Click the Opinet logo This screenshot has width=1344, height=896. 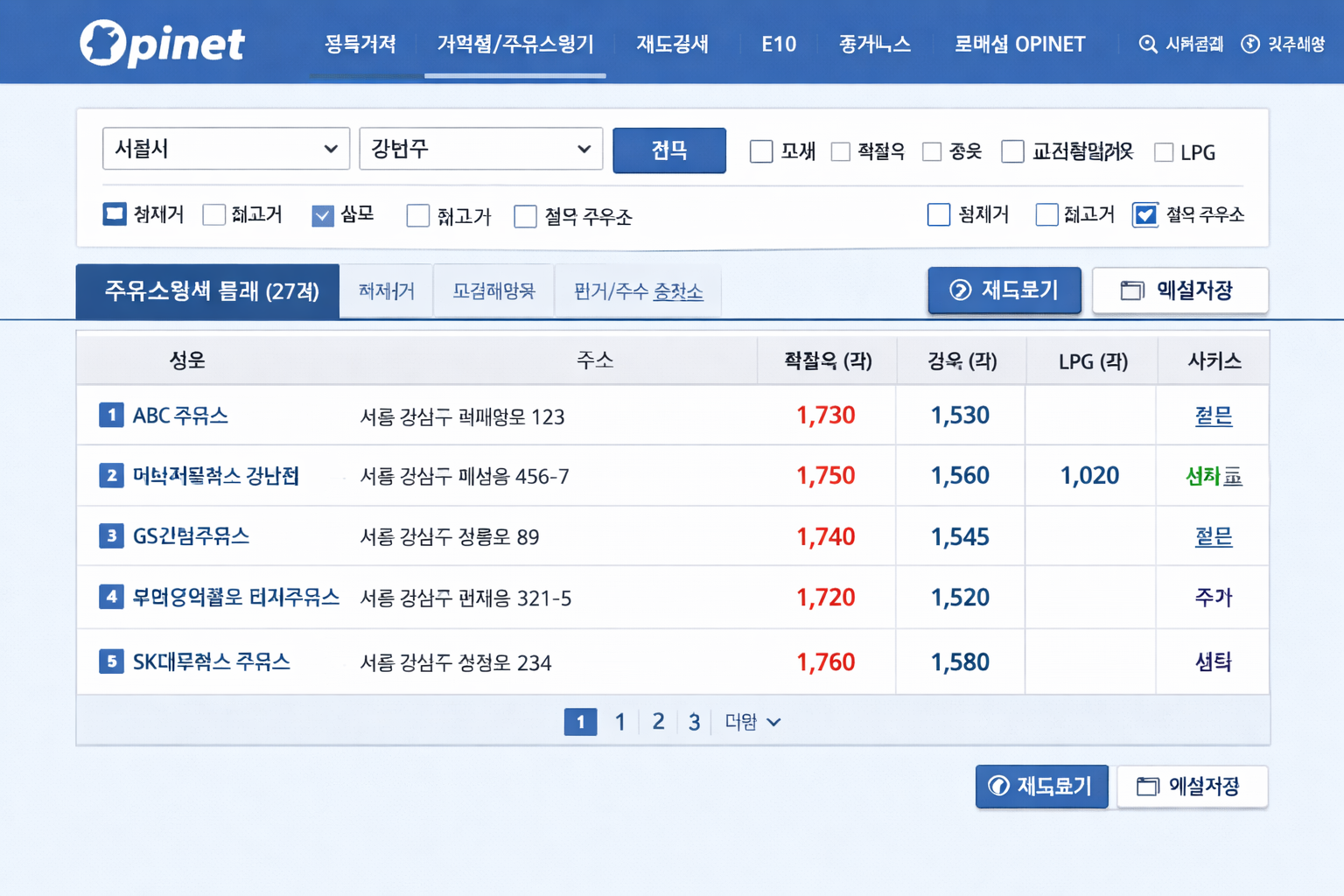pyautogui.click(x=162, y=41)
